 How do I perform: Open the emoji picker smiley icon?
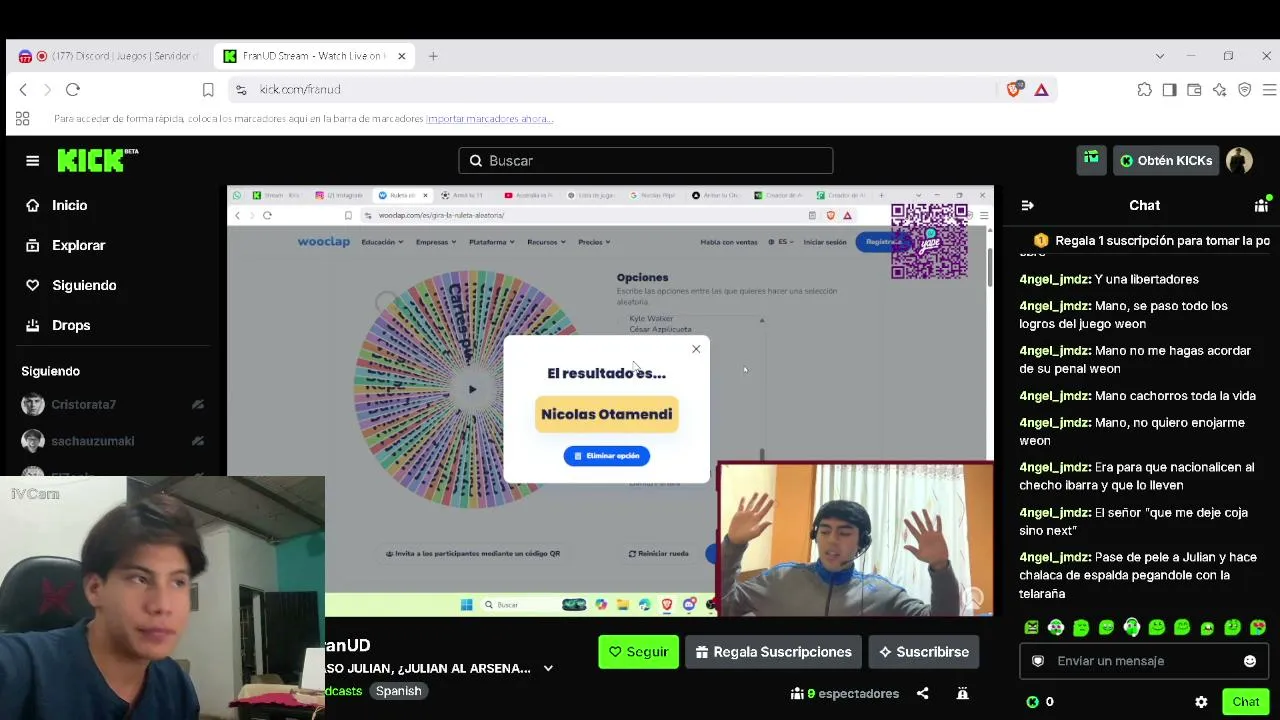click(1250, 661)
